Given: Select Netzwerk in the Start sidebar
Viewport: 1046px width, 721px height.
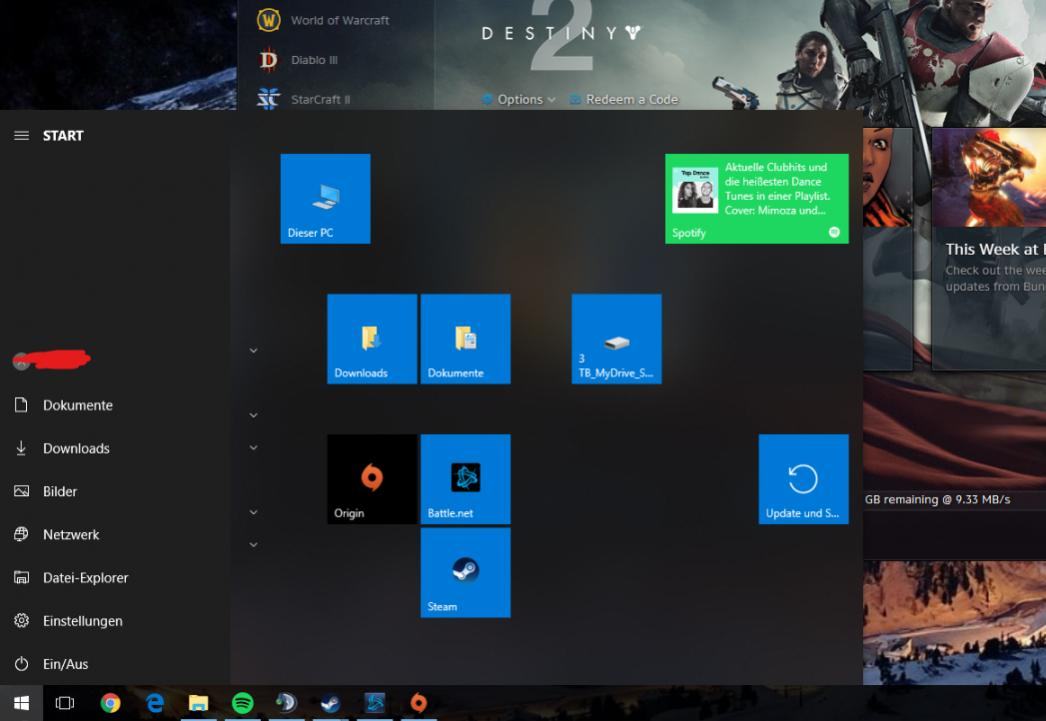Looking at the screenshot, I should 70,535.
